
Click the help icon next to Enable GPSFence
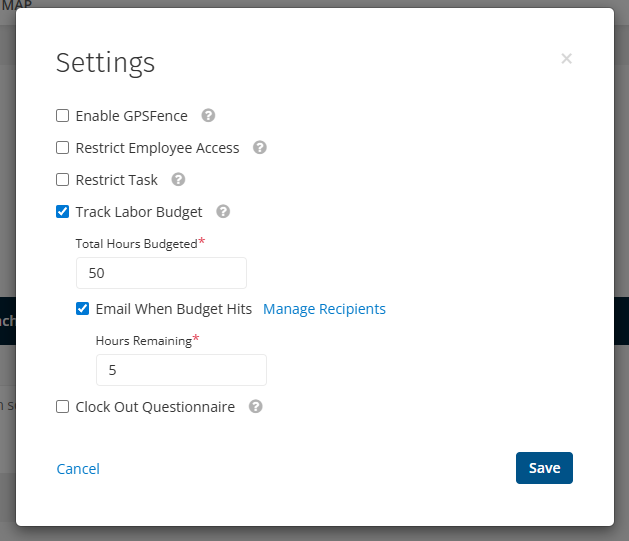tap(208, 116)
